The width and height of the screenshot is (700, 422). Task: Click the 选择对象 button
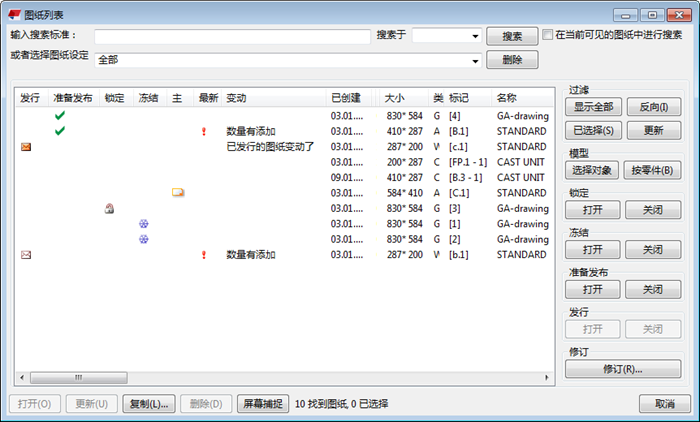pyautogui.click(x=592, y=170)
